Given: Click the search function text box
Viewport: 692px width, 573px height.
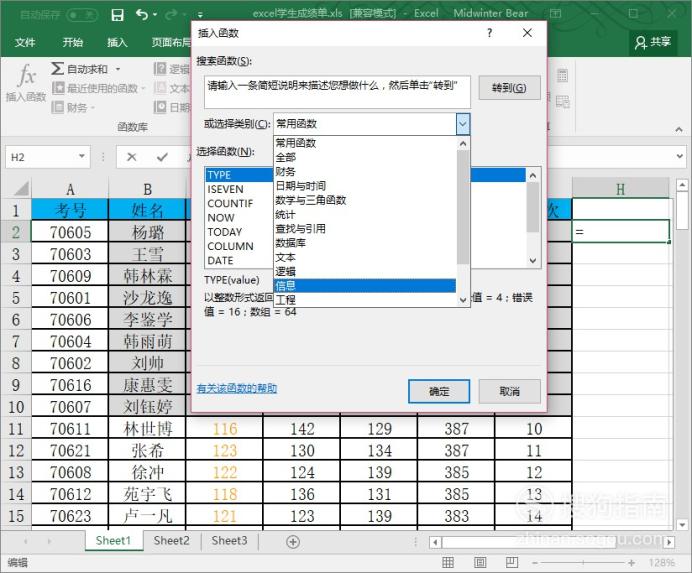Looking at the screenshot, I should point(338,92).
